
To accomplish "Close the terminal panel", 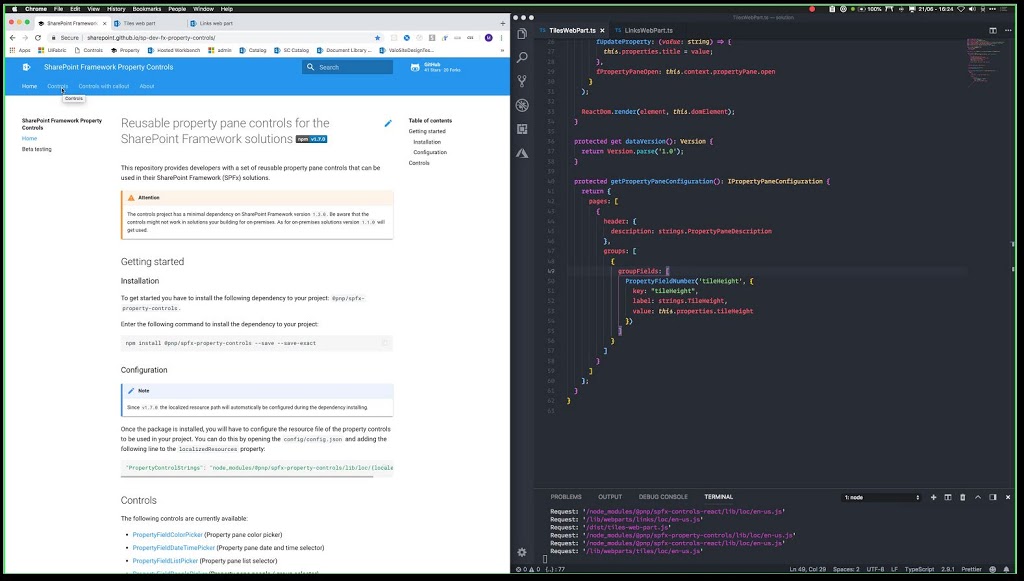I will click(1008, 497).
